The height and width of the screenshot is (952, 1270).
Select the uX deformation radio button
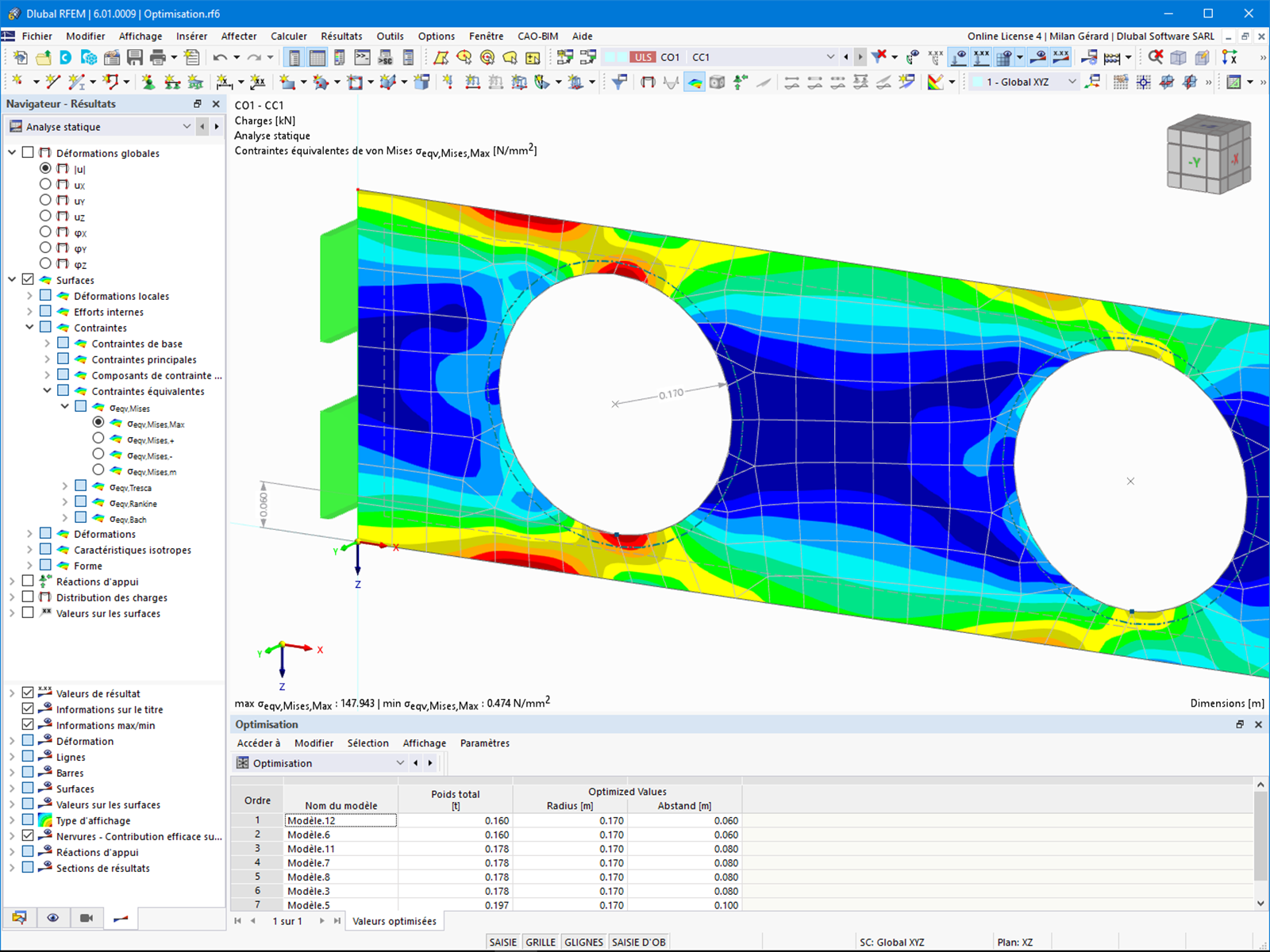pyautogui.click(x=45, y=184)
